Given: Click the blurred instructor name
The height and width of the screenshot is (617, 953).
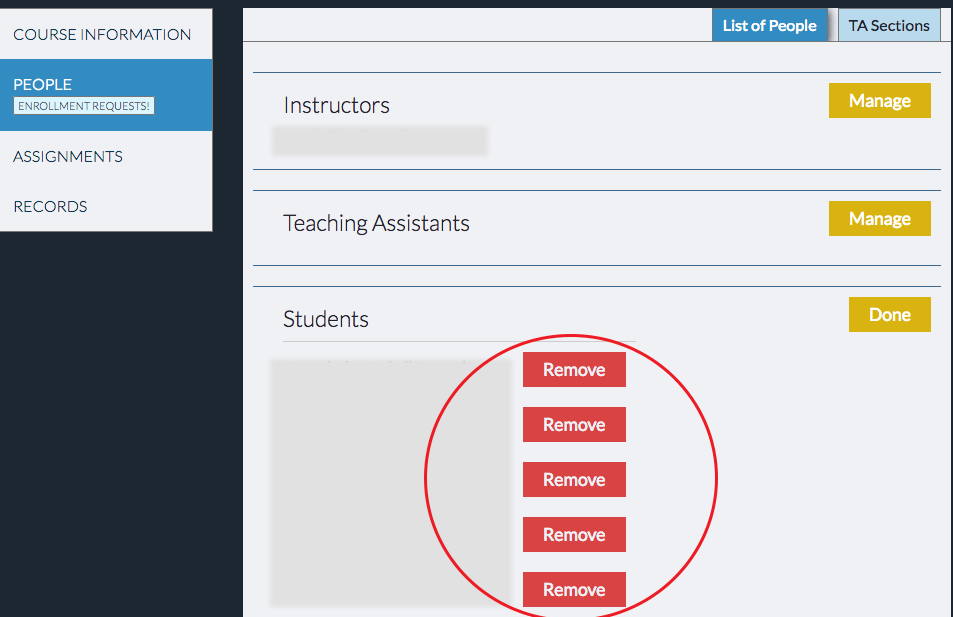Looking at the screenshot, I should click(x=380, y=141).
